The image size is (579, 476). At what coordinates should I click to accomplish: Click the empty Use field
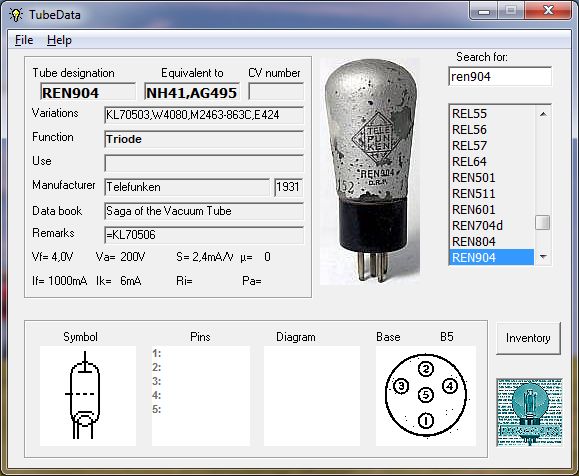204,163
